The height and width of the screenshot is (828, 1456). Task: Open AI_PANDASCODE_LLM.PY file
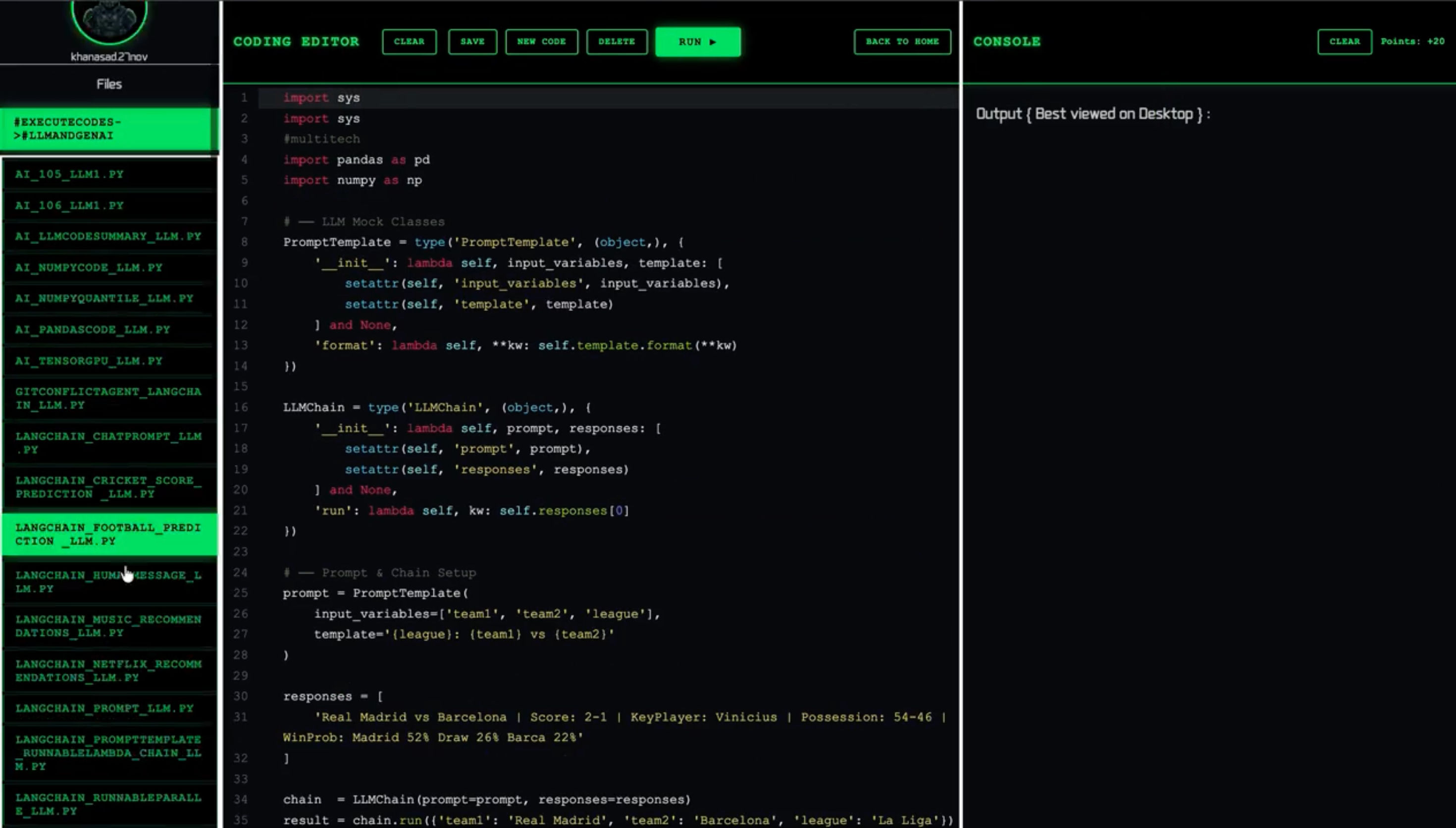[x=109, y=329]
